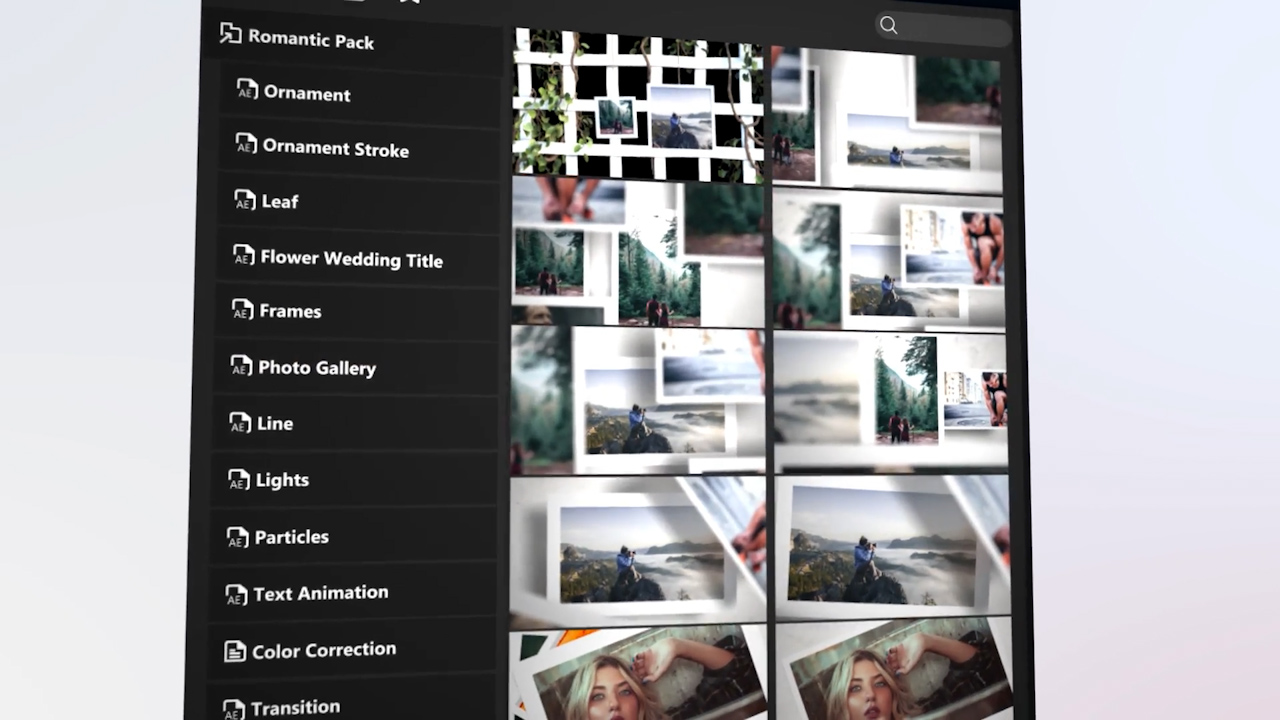Click the AE icon next to Transition
Image resolution: width=1280 pixels, height=720 pixels.
tap(234, 709)
